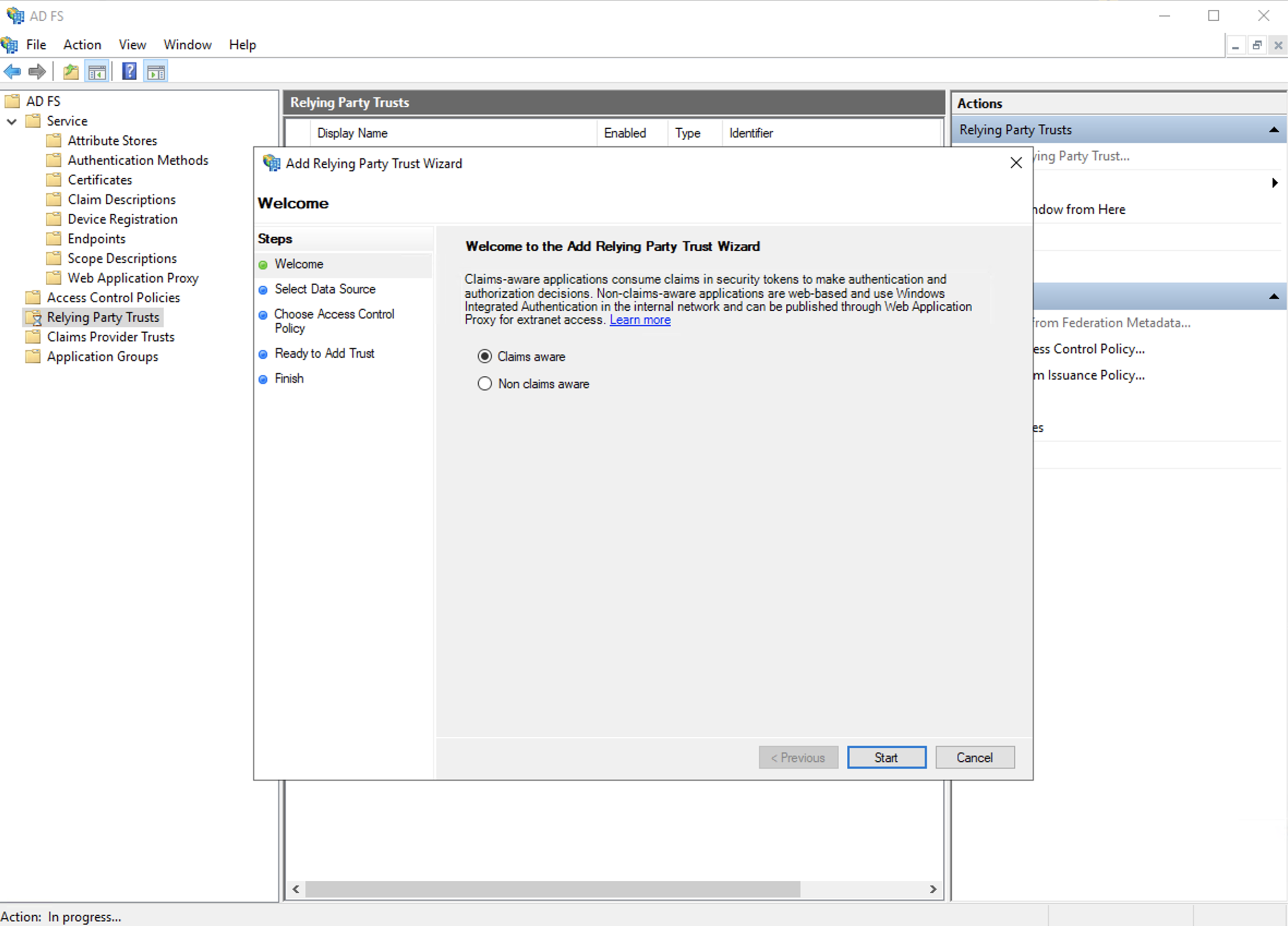Open the File menu
The image size is (1288, 926).
coord(37,44)
